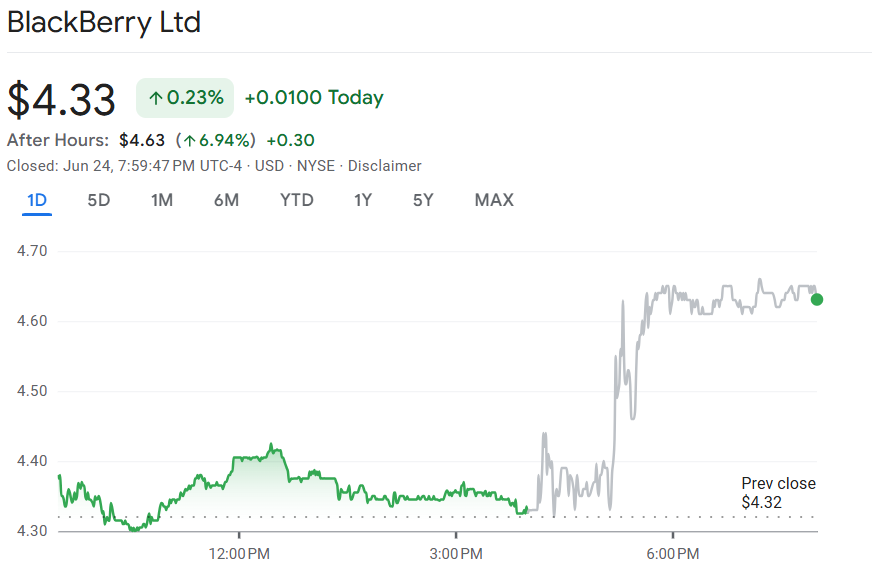Click the +0.0100 Today change text

coord(314,98)
